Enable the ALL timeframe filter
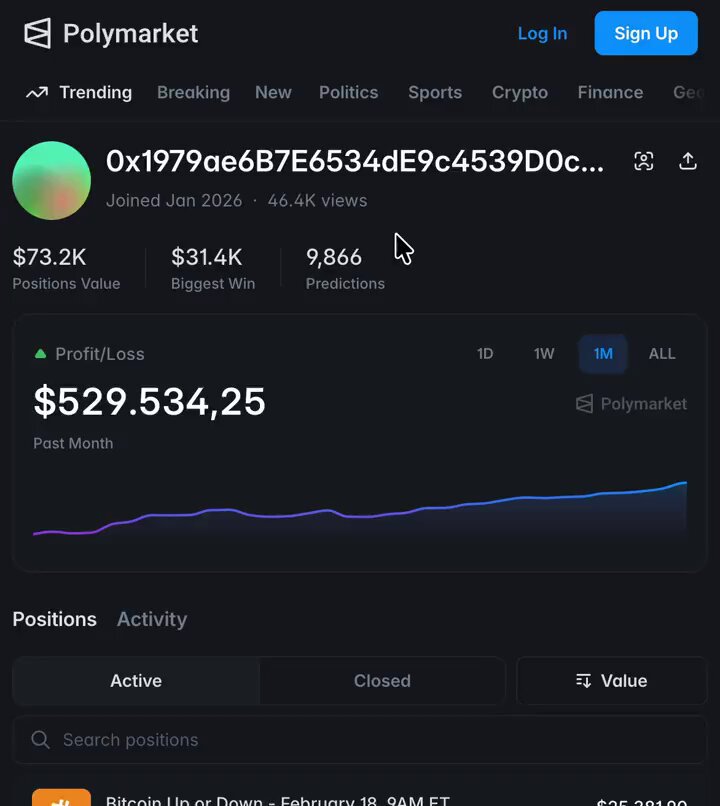The image size is (720, 806). [662, 353]
